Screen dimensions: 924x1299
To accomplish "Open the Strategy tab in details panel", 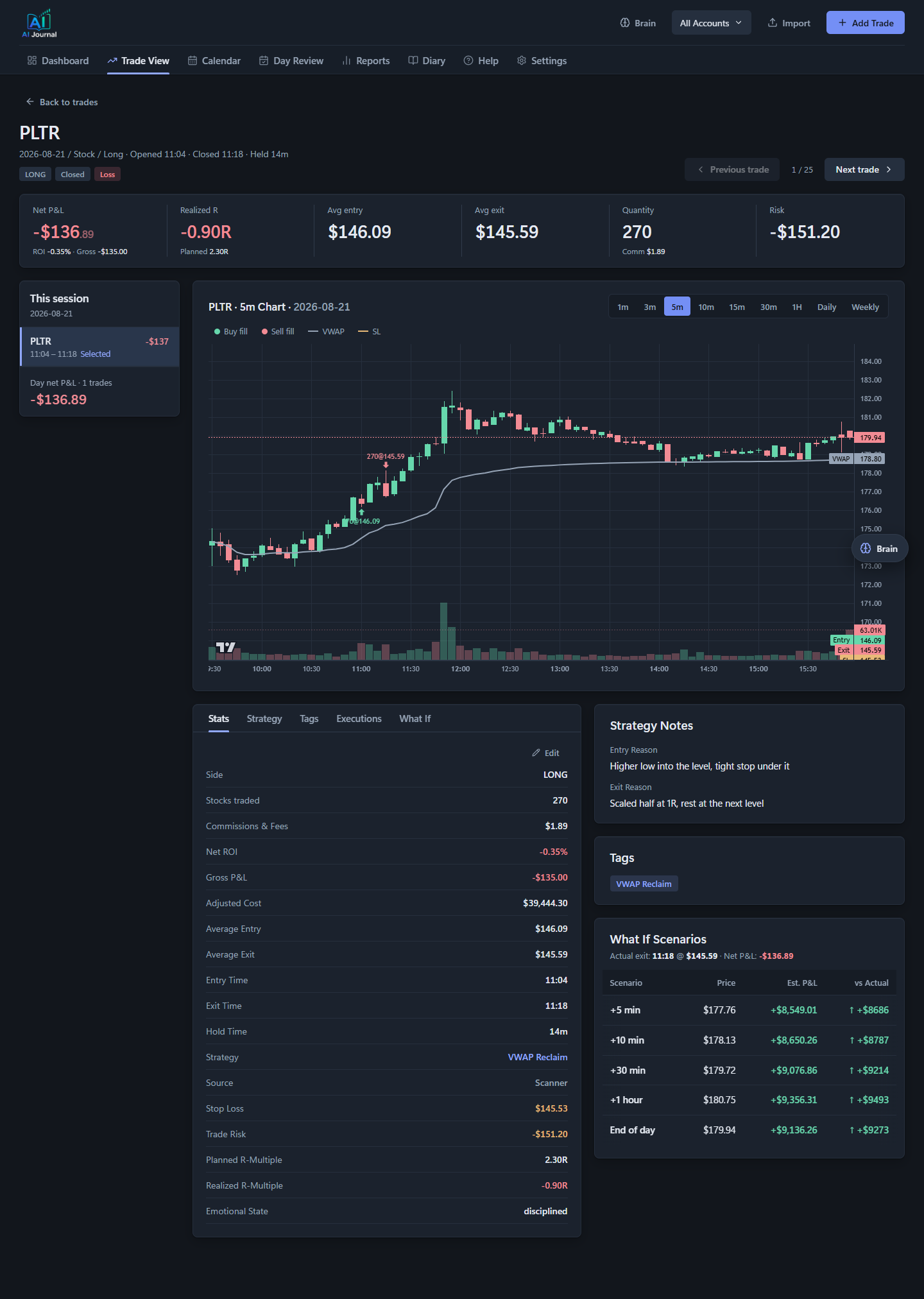I will pos(264,719).
